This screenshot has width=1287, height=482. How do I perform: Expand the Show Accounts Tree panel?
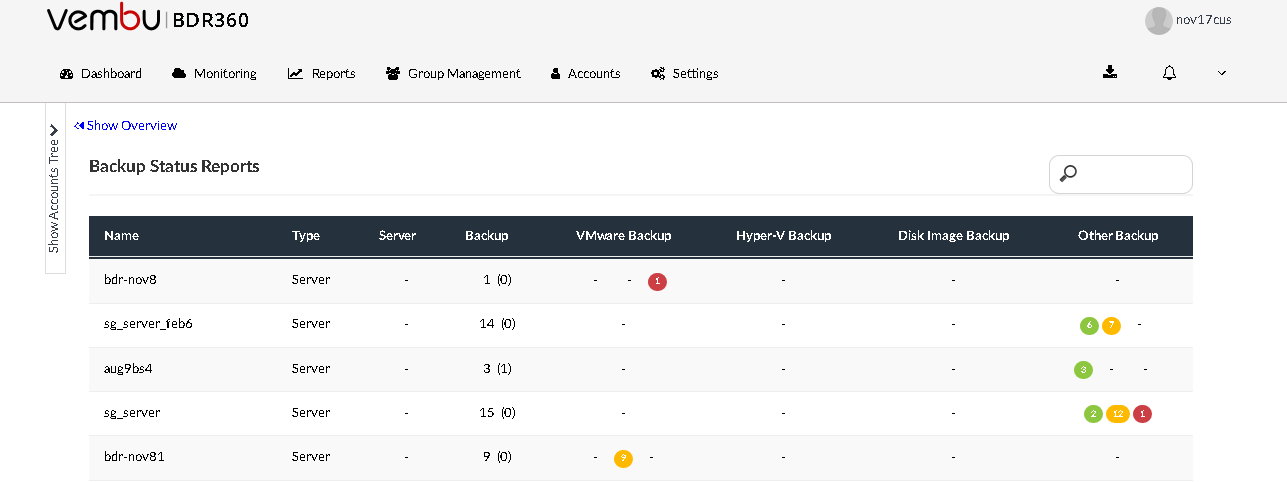pos(54,188)
